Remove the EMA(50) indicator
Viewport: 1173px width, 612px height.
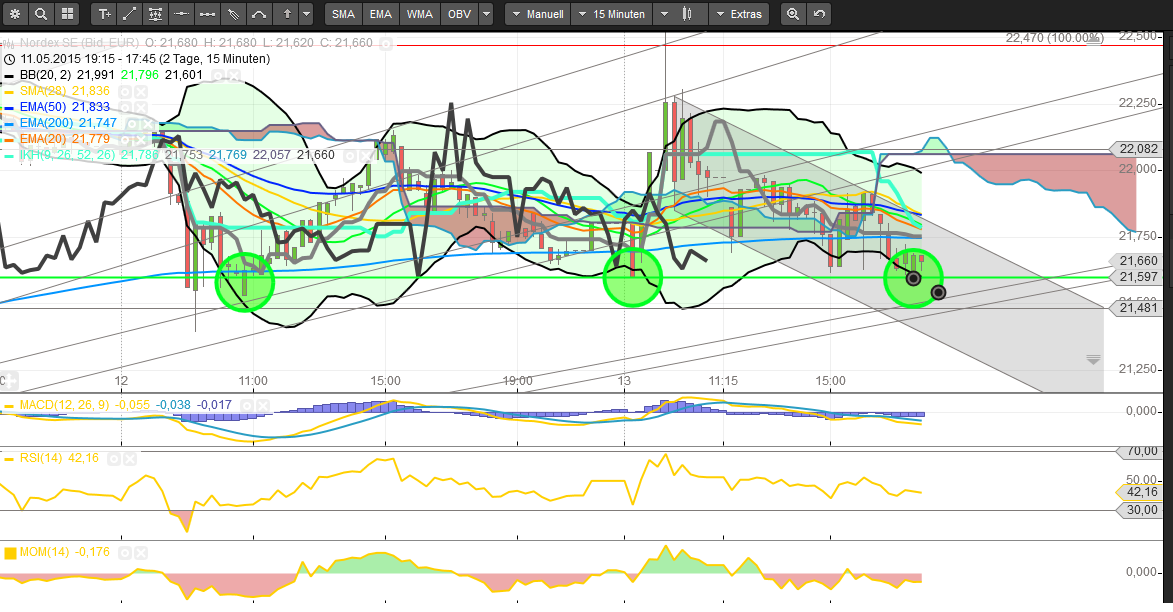pos(141,107)
